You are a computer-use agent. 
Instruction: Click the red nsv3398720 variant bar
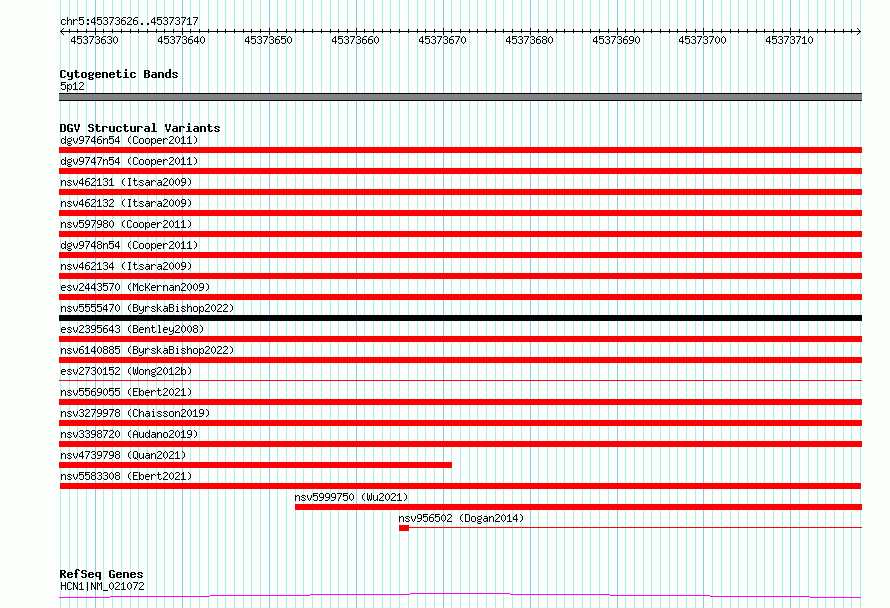point(460,444)
